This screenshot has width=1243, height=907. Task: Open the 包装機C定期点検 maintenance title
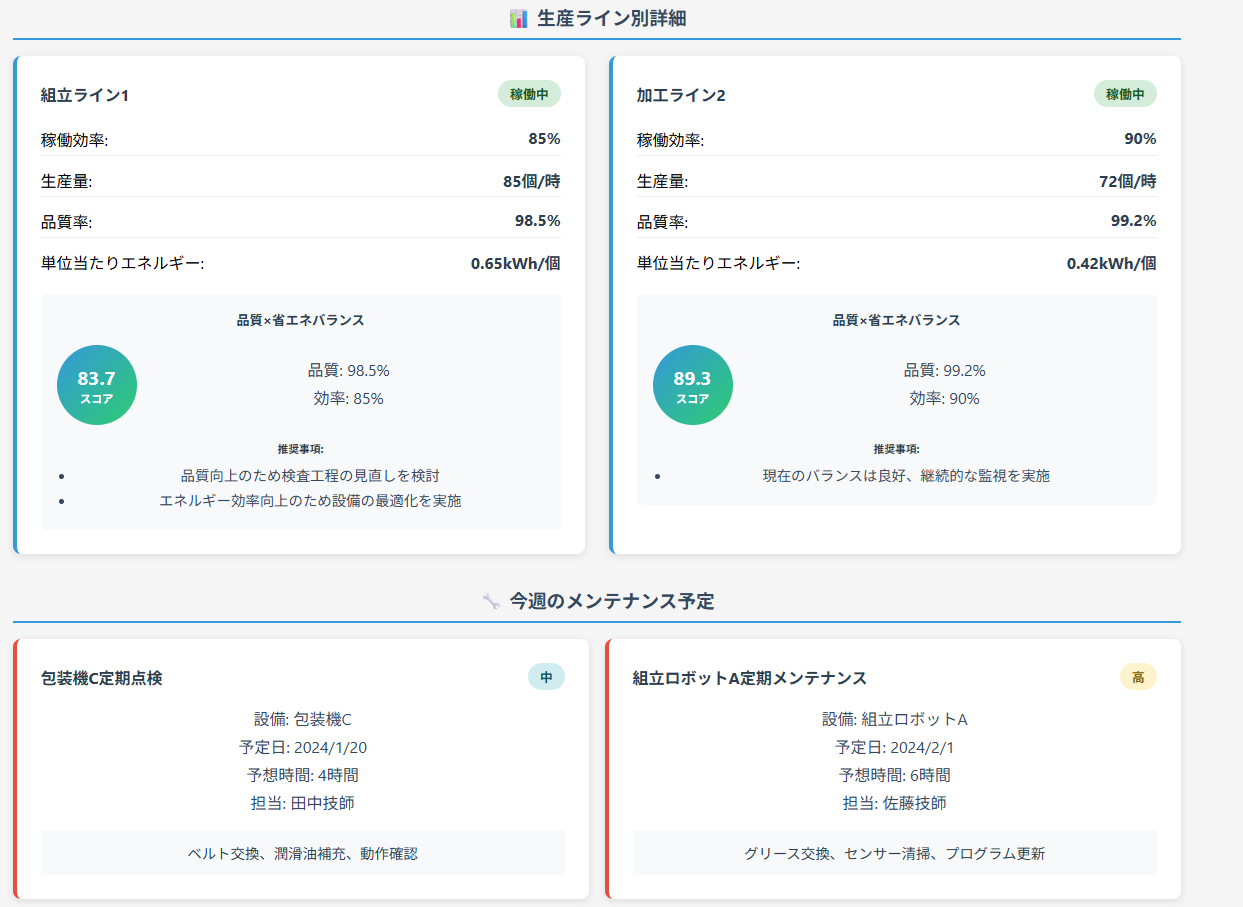101,678
